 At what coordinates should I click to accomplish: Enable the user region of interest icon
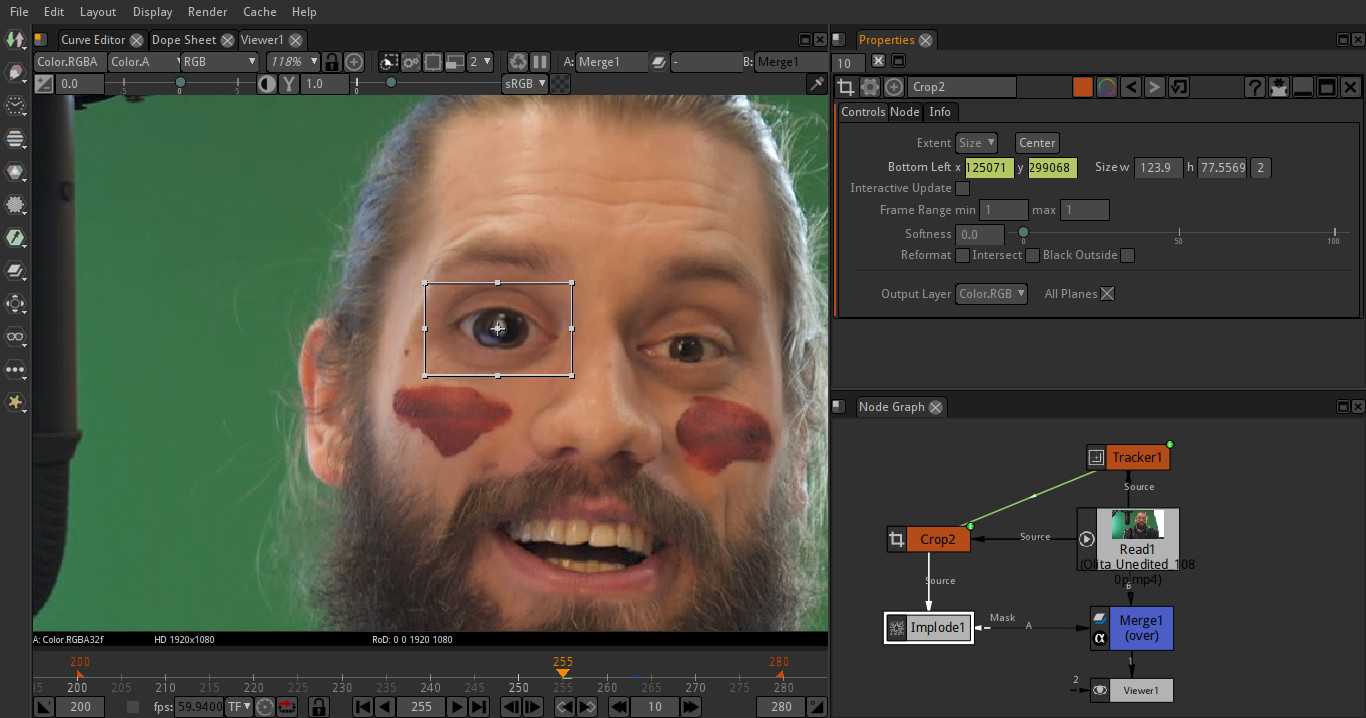[433, 62]
